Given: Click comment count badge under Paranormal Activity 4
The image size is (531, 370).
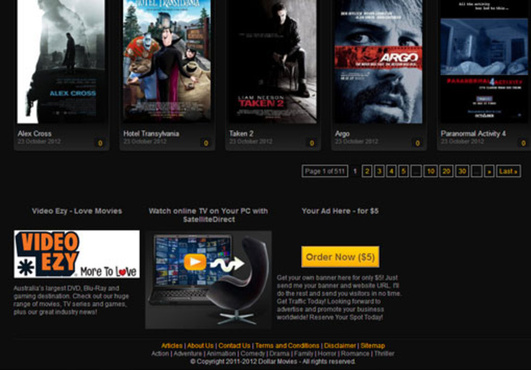Looking at the screenshot, I should (x=523, y=143).
